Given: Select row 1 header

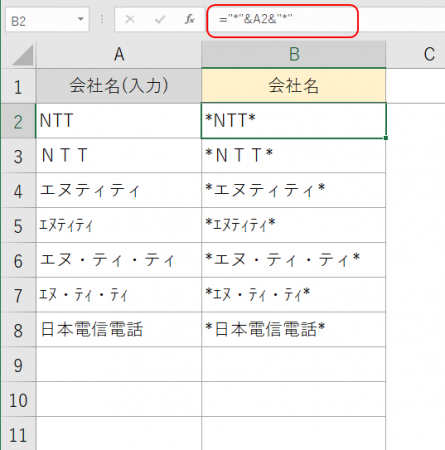Looking at the screenshot, I should point(18,86).
